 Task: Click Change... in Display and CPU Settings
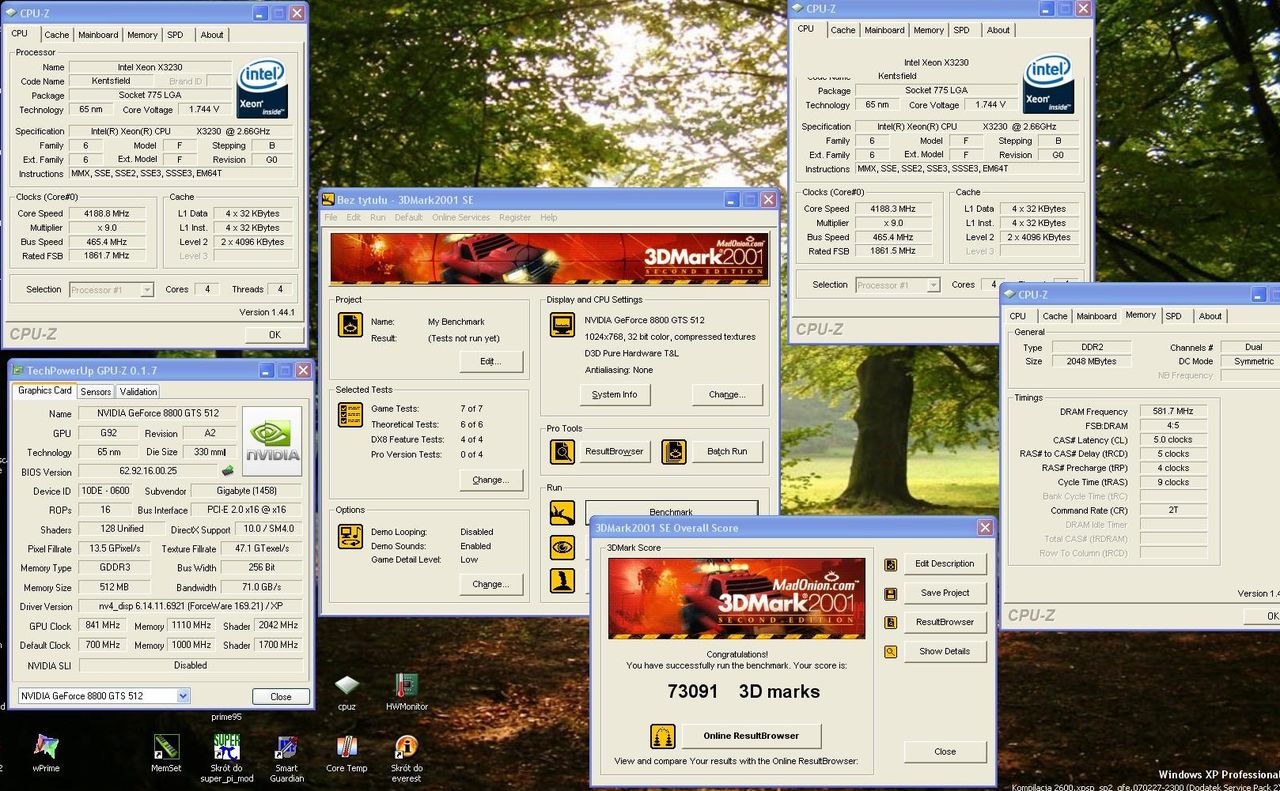coord(727,395)
